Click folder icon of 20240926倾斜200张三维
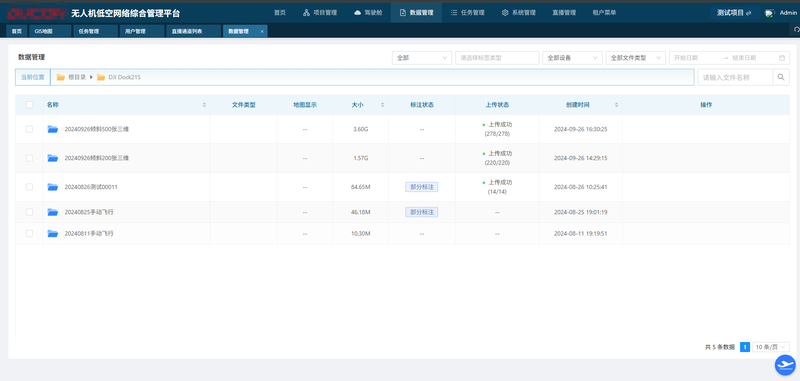Viewport: 800px width, 381px height. (x=53, y=158)
